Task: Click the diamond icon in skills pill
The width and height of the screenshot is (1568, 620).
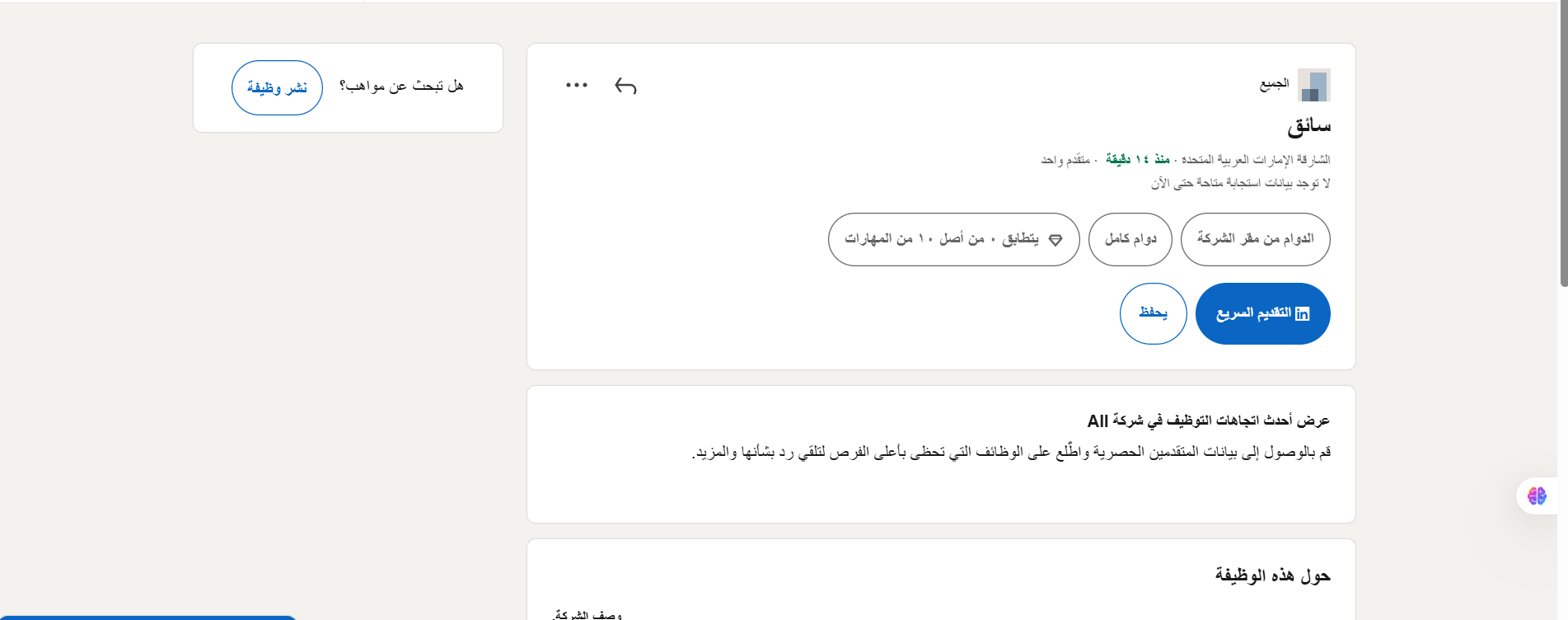Action: coord(1055,240)
